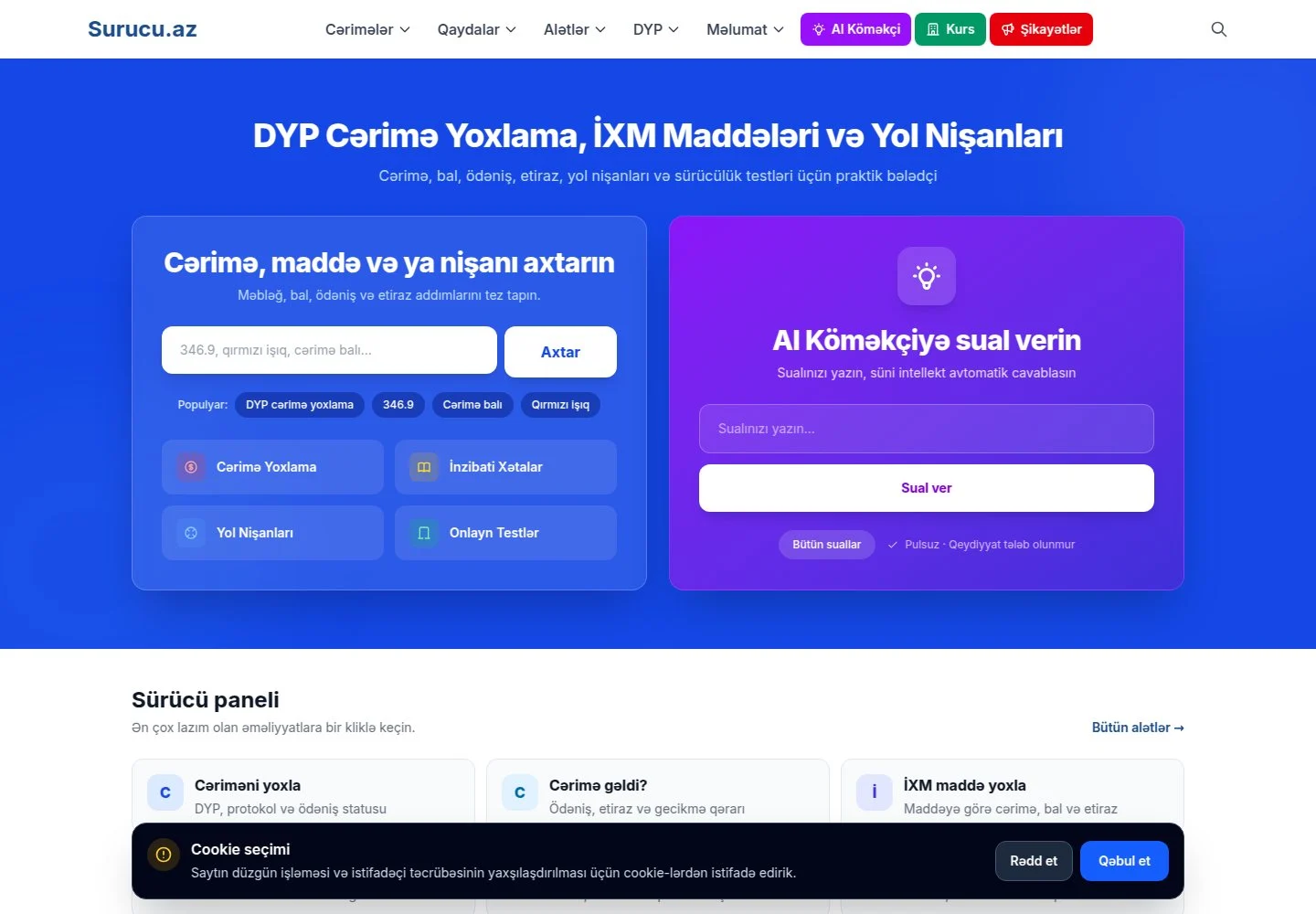Accept cookies with Qəbul et
Screen dimensions: 1316x914
(1124, 861)
